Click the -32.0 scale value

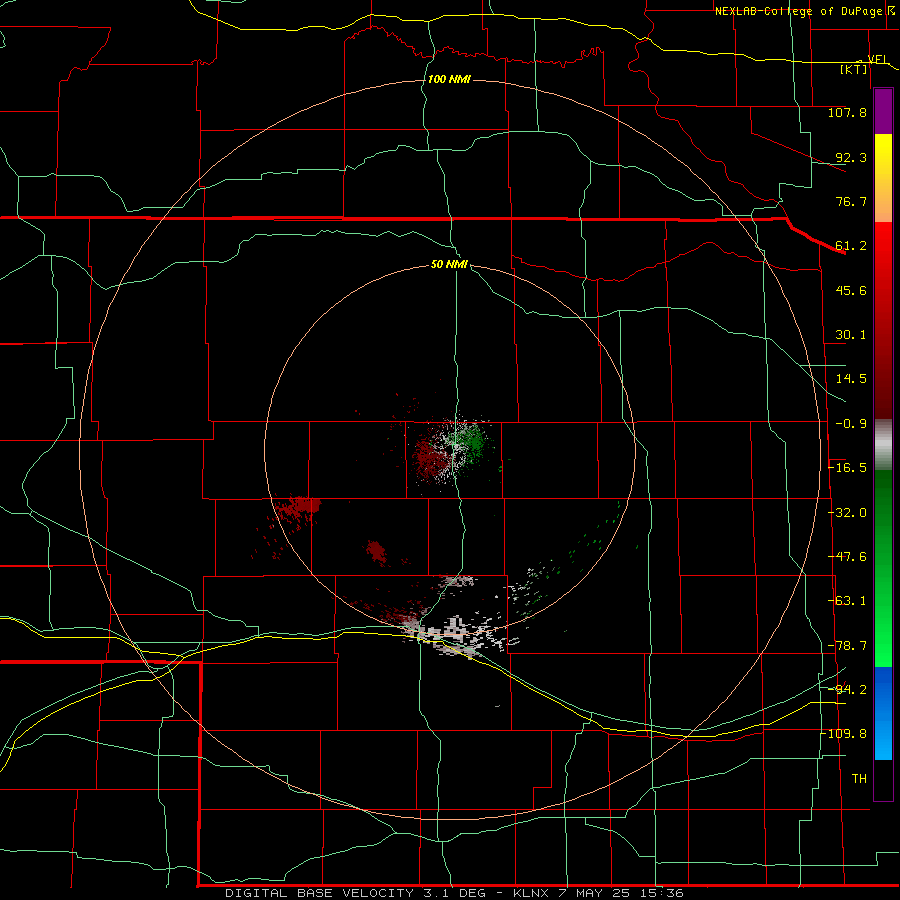pos(847,513)
